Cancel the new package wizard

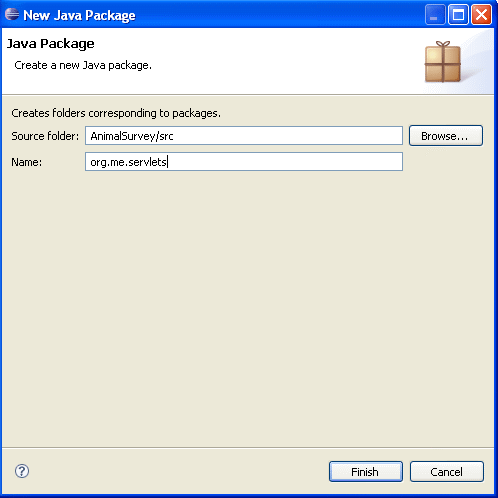click(447, 472)
